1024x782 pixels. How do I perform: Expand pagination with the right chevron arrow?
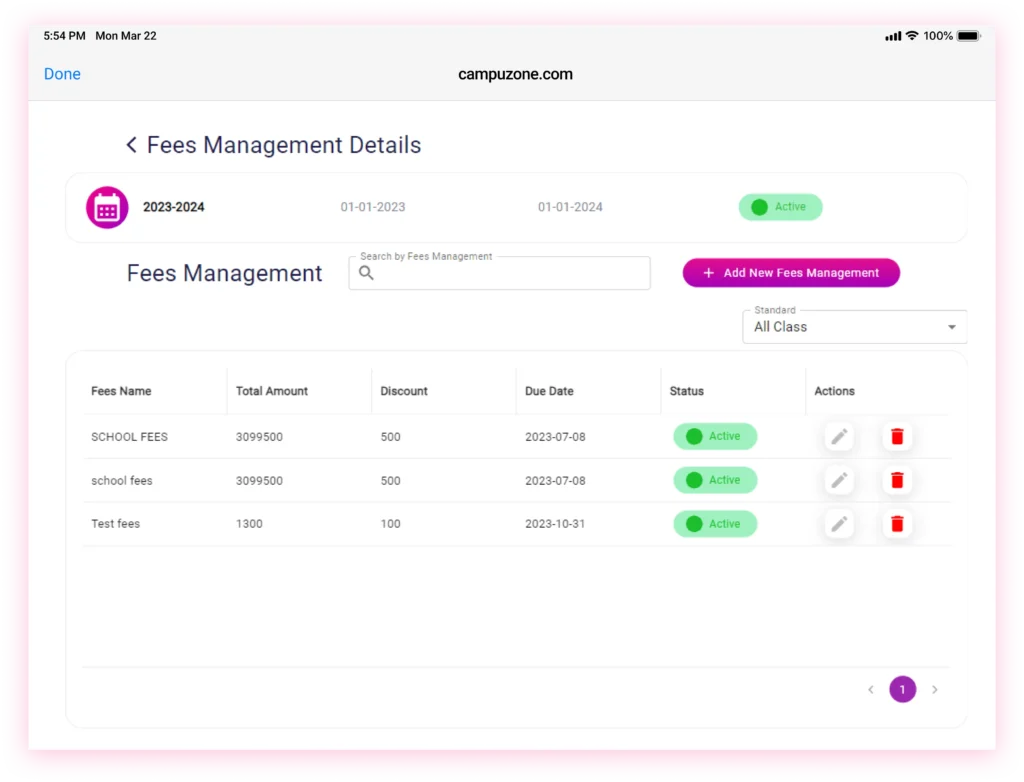click(x=934, y=689)
